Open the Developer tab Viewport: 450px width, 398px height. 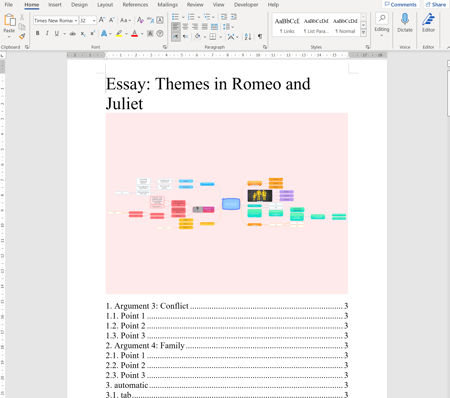(x=246, y=5)
